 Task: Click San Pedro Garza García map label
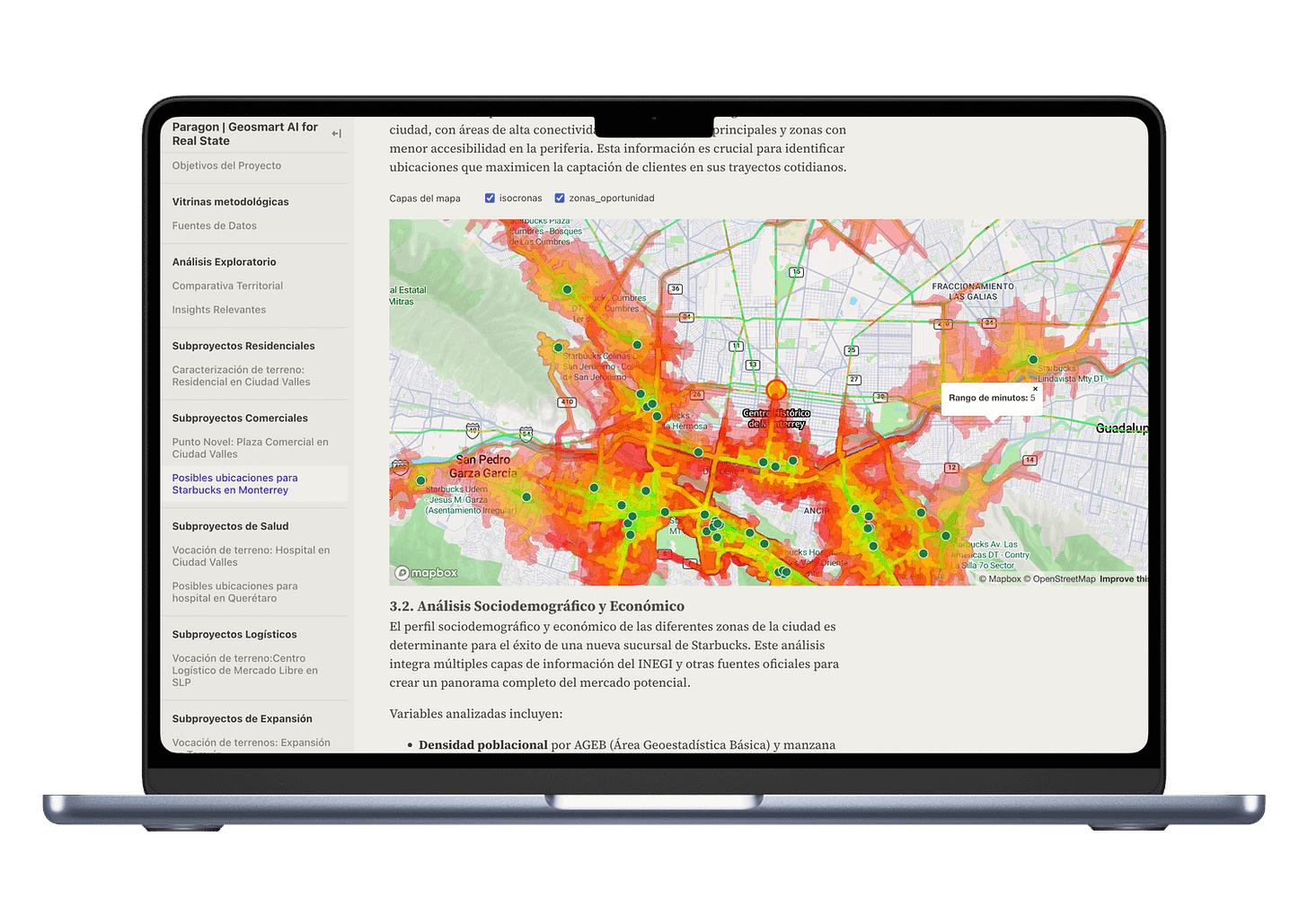[483, 466]
